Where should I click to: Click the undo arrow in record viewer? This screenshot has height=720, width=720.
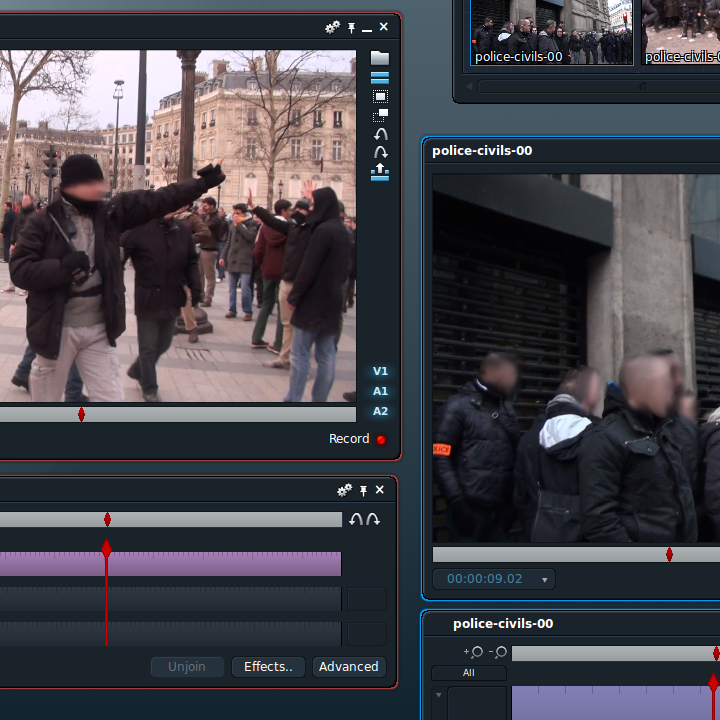(381, 134)
